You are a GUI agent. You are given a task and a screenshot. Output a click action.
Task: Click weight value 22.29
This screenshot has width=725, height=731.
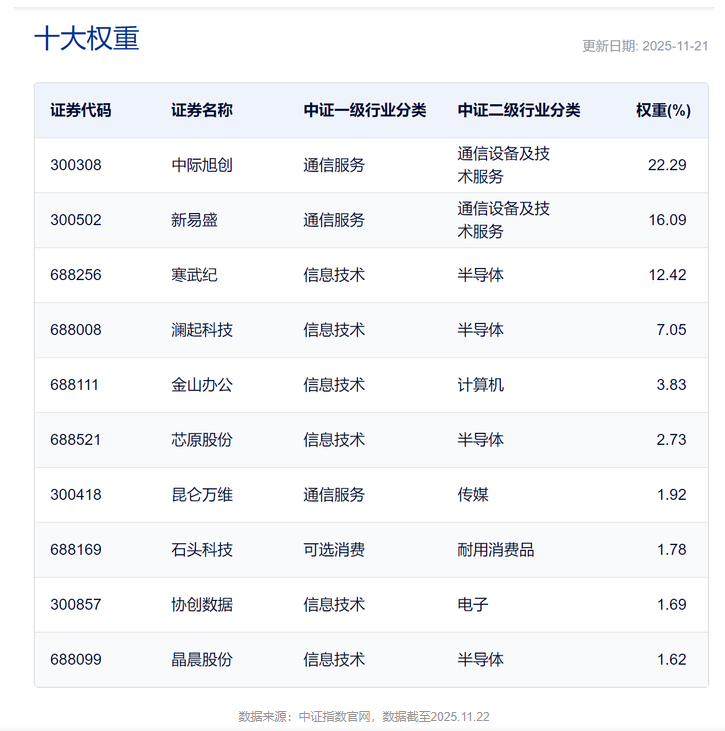(667, 165)
